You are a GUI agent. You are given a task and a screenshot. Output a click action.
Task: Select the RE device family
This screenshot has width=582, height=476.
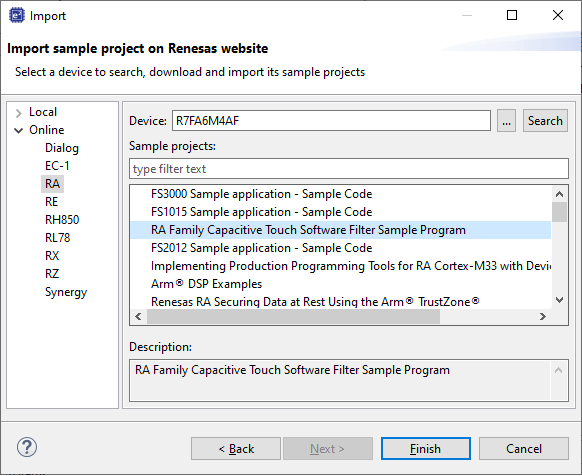tap(52, 202)
